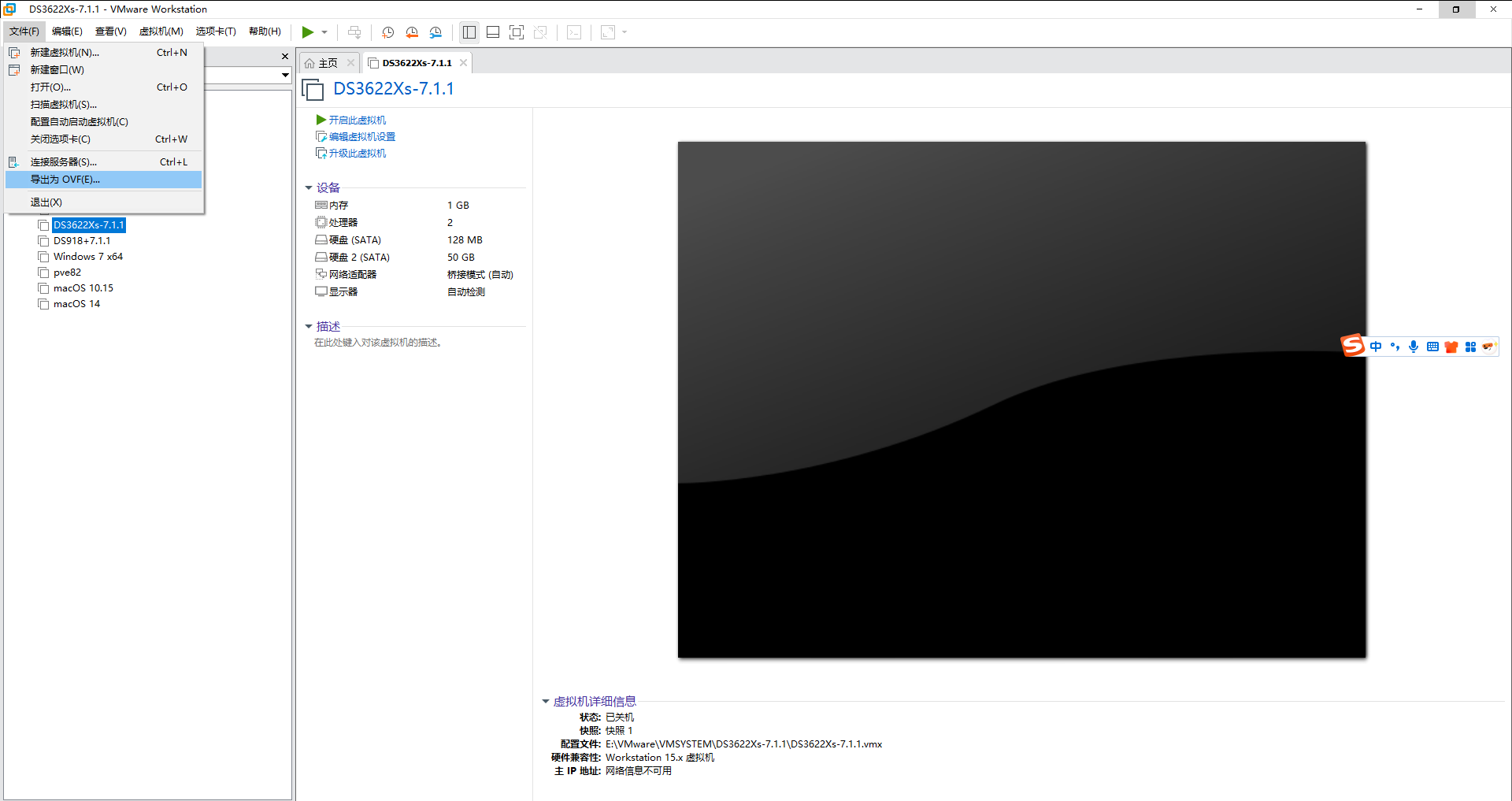
Task: Close the 主页 tab
Action: (350, 63)
